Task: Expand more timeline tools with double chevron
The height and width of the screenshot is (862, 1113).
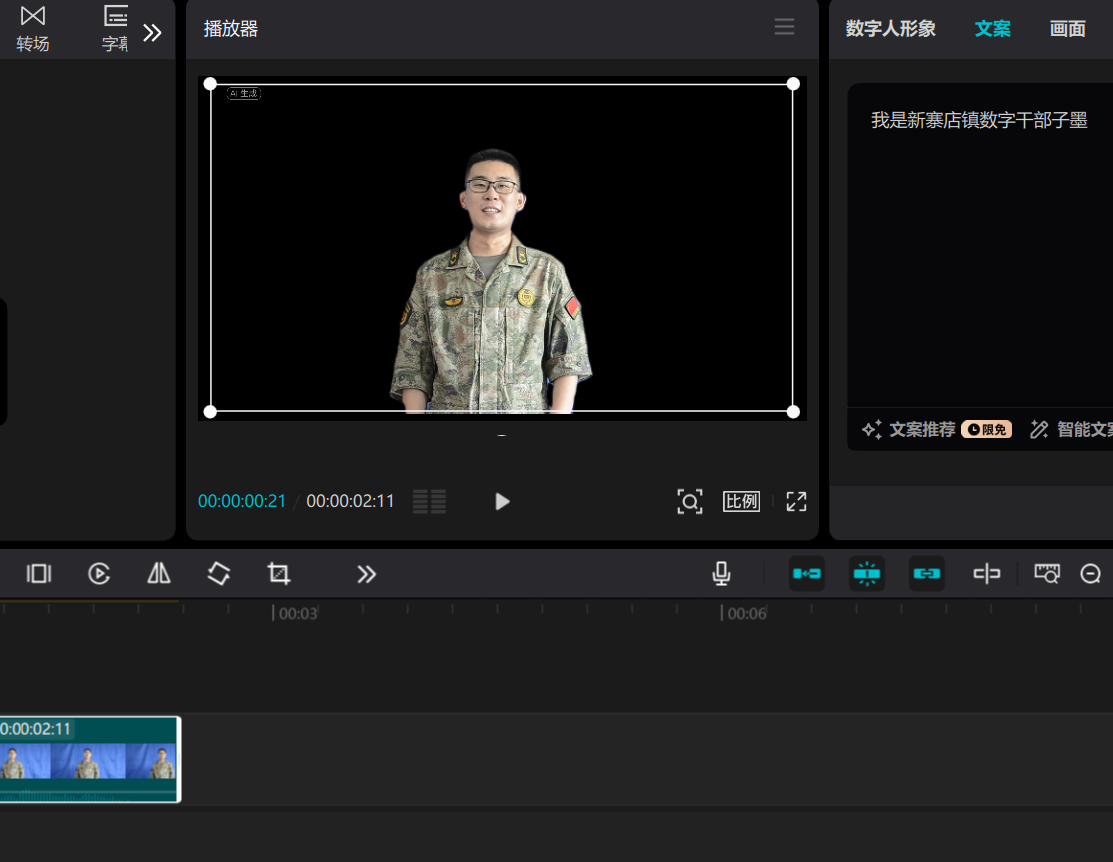Action: [366, 573]
